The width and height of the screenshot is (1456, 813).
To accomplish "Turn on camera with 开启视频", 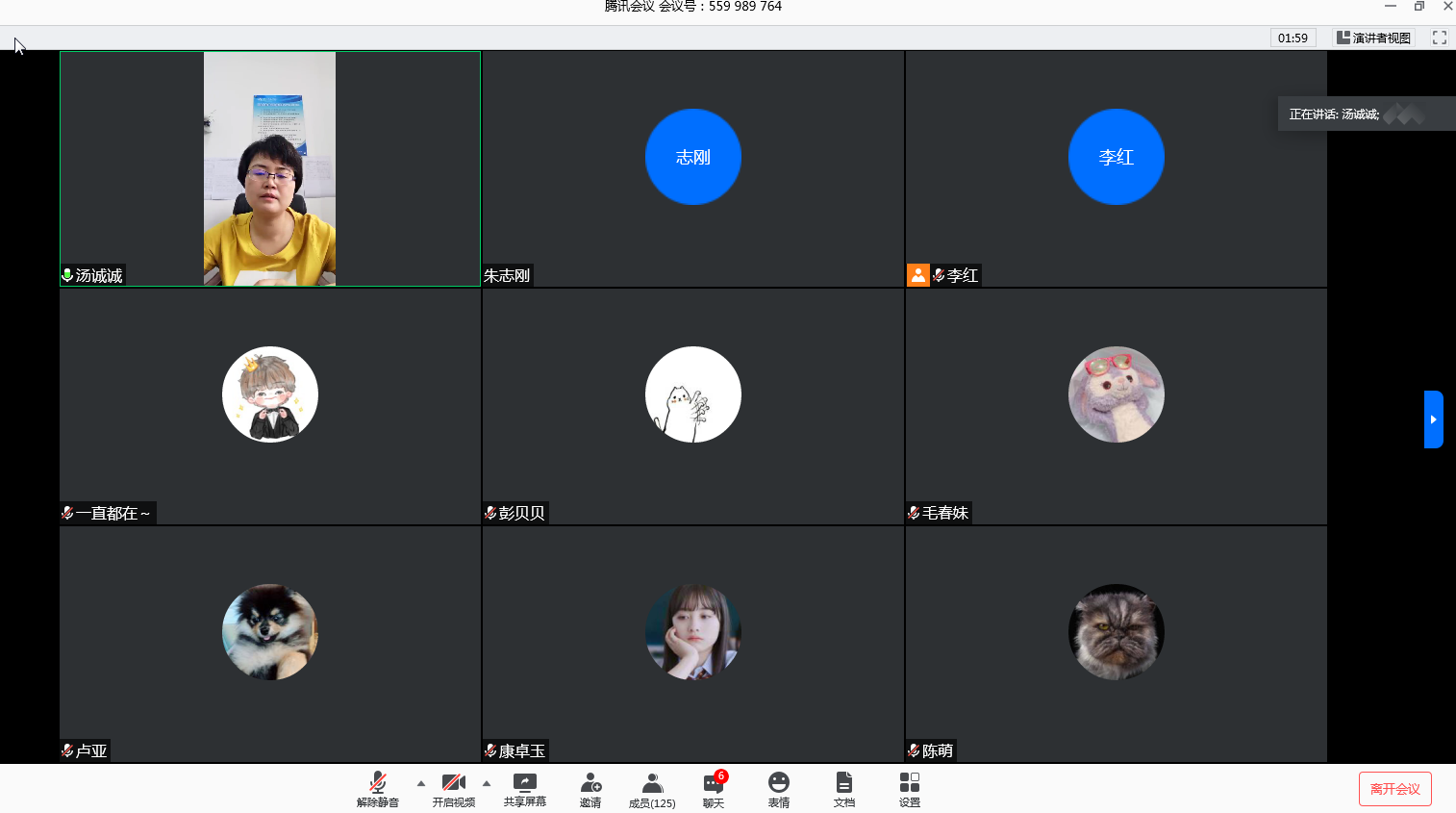I will (x=453, y=788).
